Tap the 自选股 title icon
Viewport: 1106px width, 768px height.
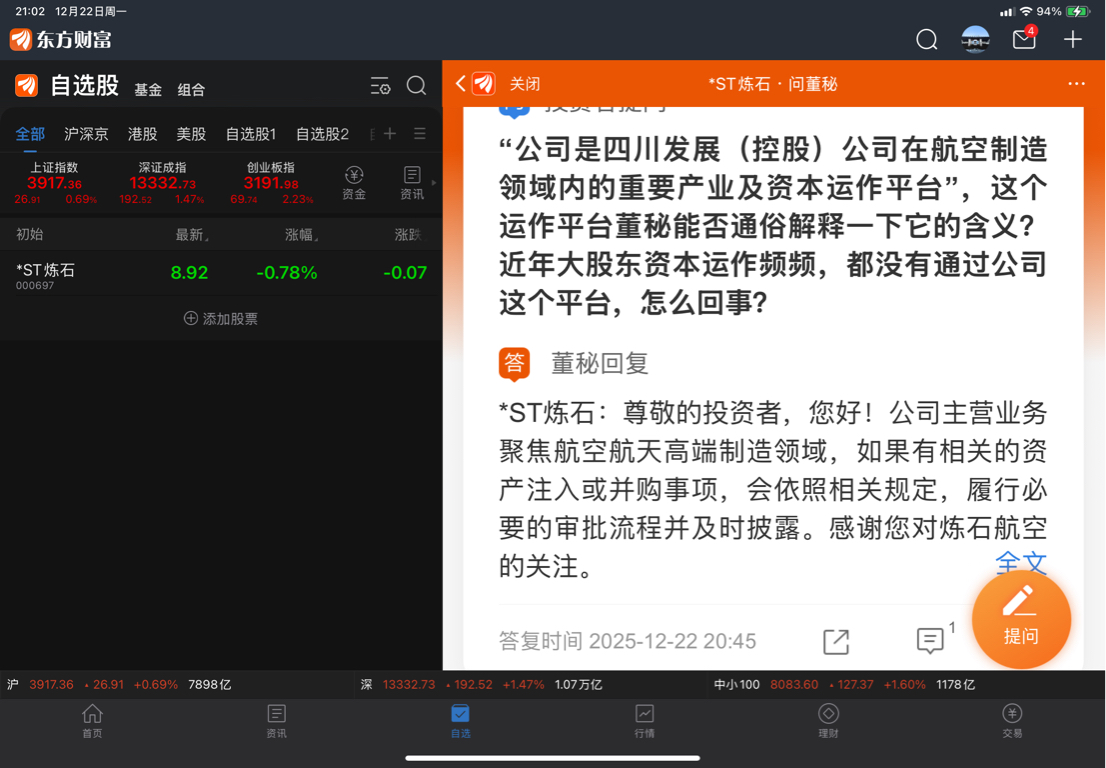pyautogui.click(x=27, y=86)
